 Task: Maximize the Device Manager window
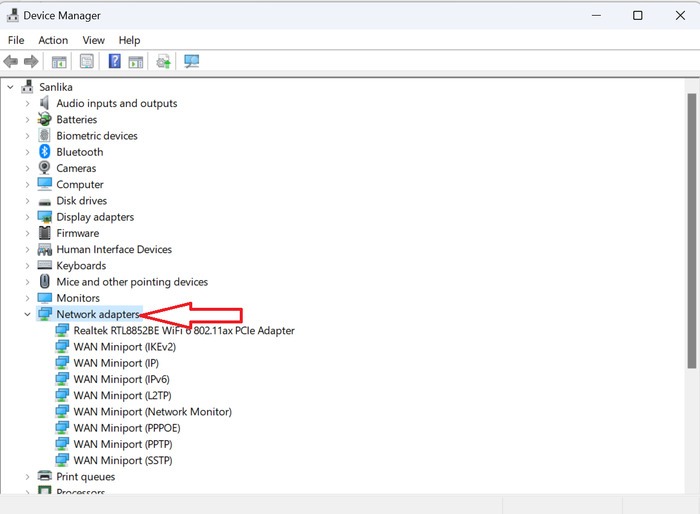638,16
